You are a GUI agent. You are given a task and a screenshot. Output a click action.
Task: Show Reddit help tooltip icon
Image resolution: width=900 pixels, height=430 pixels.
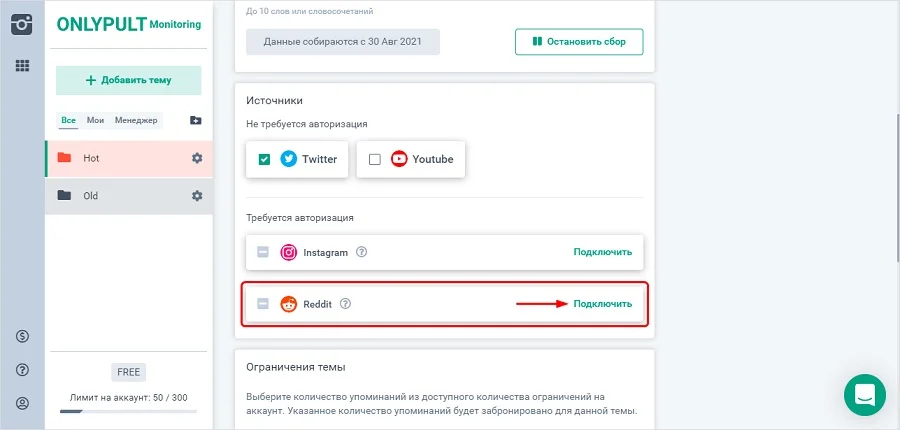click(346, 304)
